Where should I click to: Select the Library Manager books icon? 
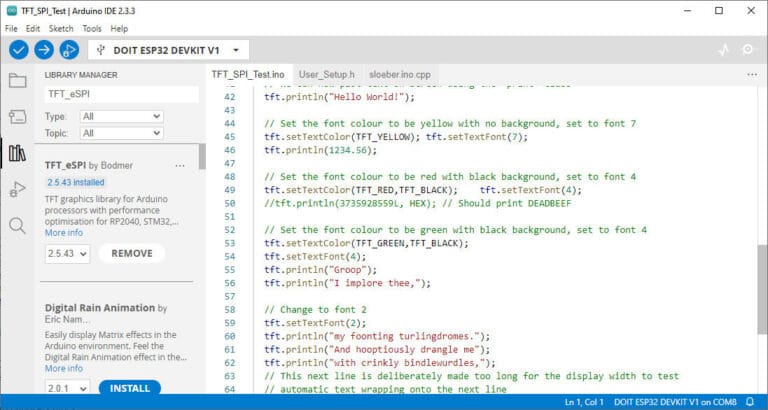click(17, 153)
